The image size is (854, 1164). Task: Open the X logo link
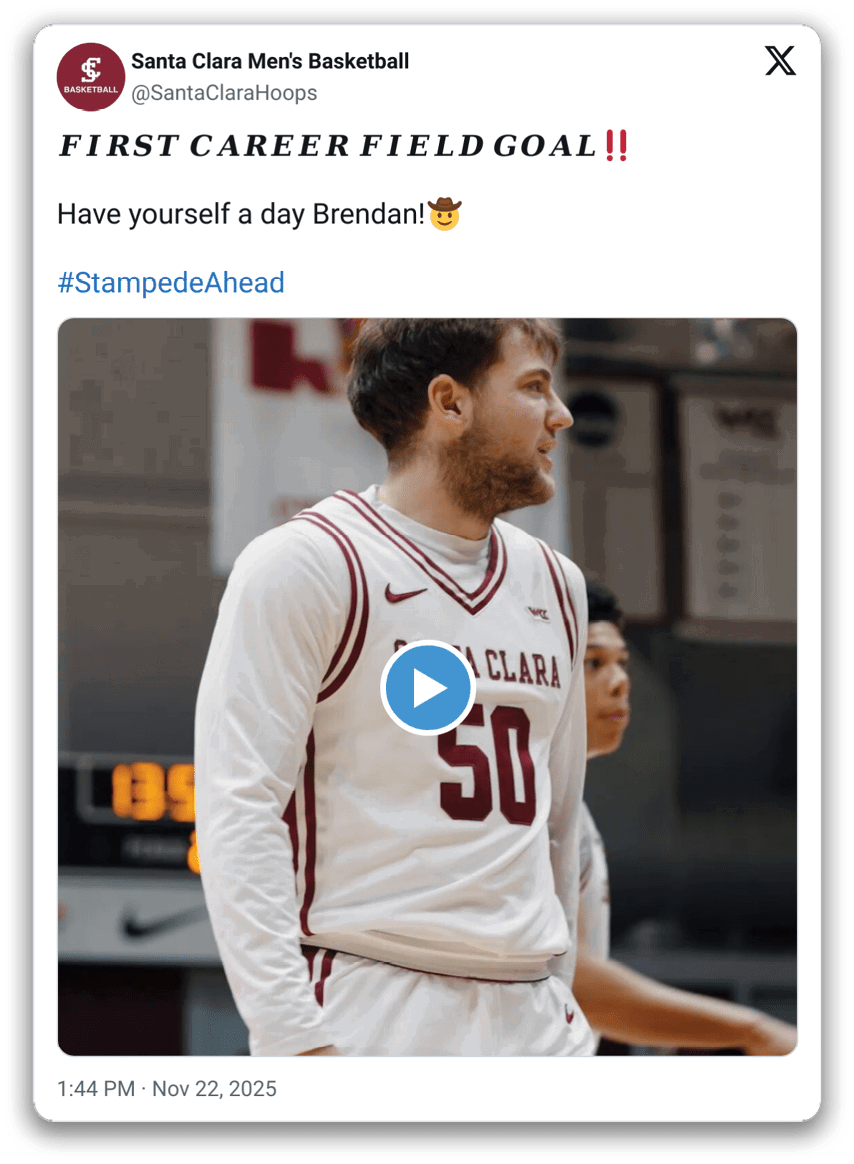780,62
